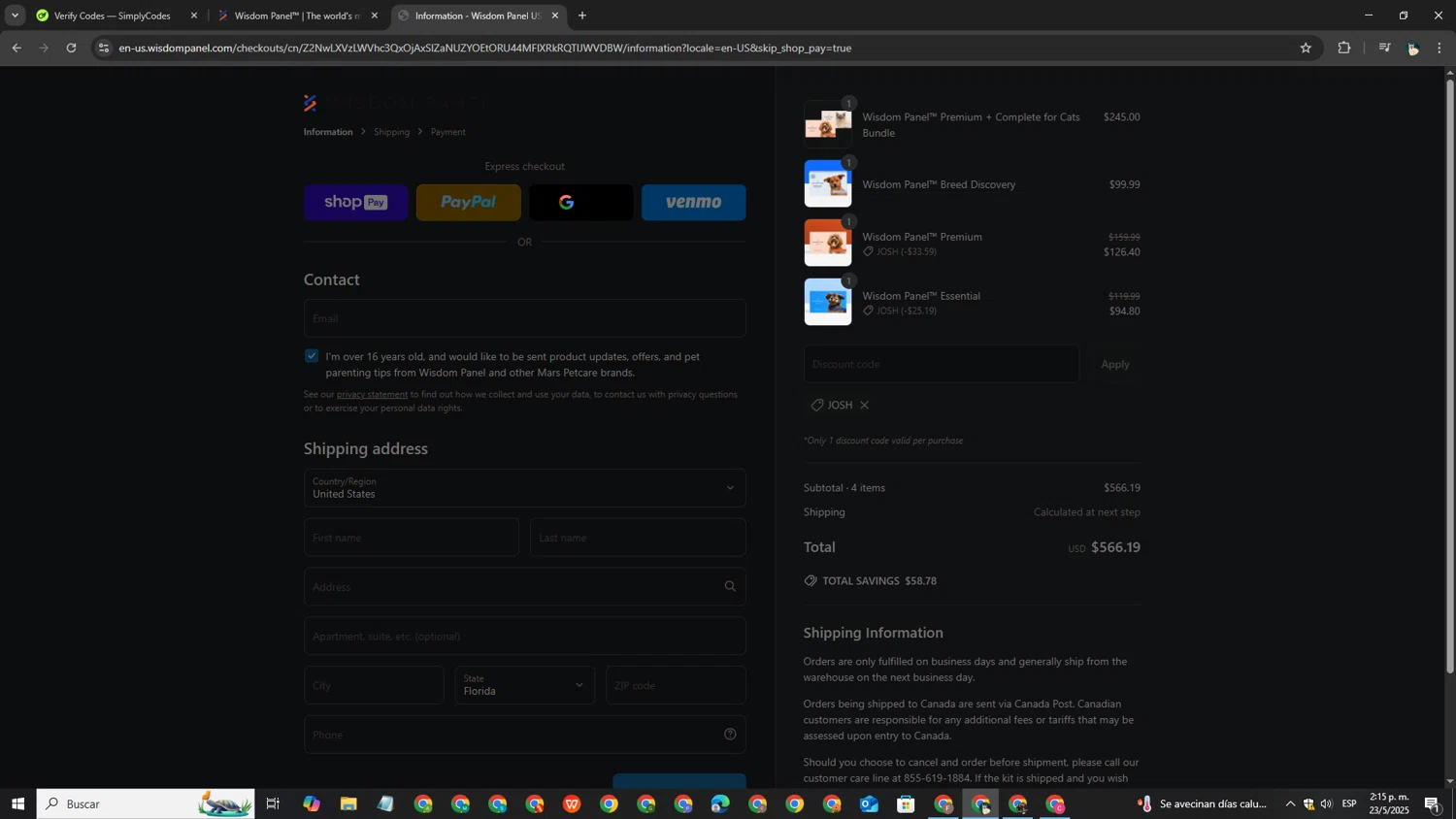Switch the ESP input language indicator
The image size is (1456, 819).
[1349, 803]
